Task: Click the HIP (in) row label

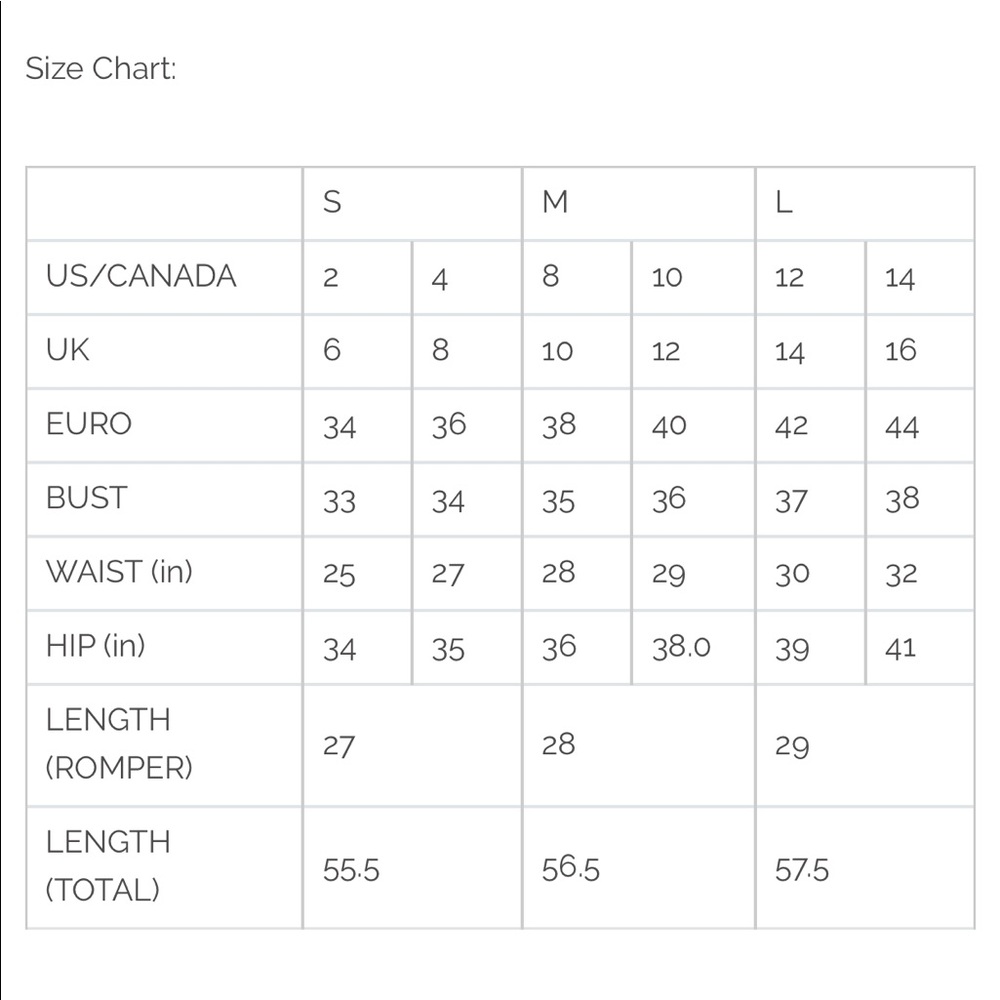Action: click(x=96, y=645)
